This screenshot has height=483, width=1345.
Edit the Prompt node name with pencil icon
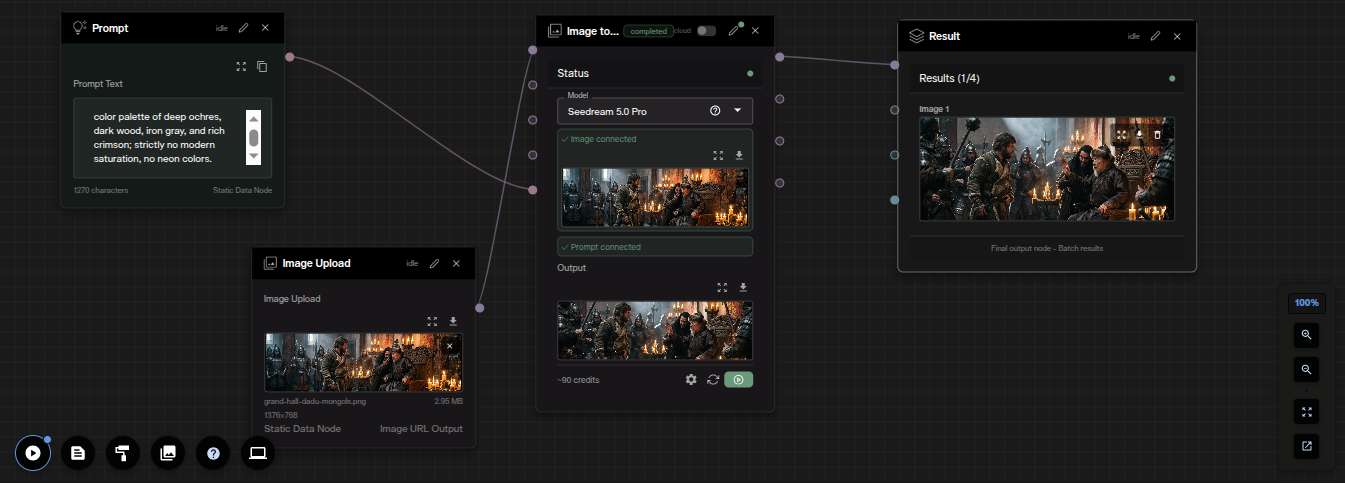coord(243,28)
